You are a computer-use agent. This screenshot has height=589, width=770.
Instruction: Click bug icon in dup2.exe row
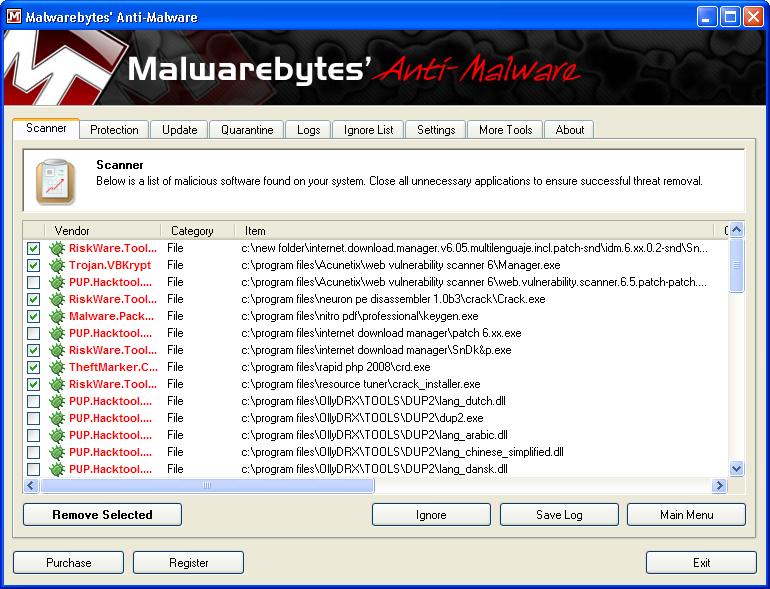pyautogui.click(x=57, y=419)
